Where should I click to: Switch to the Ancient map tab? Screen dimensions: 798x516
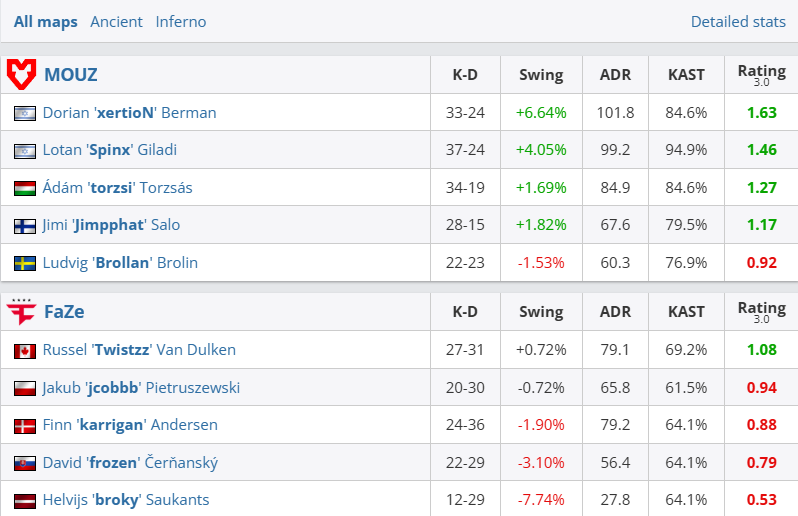coord(116,21)
